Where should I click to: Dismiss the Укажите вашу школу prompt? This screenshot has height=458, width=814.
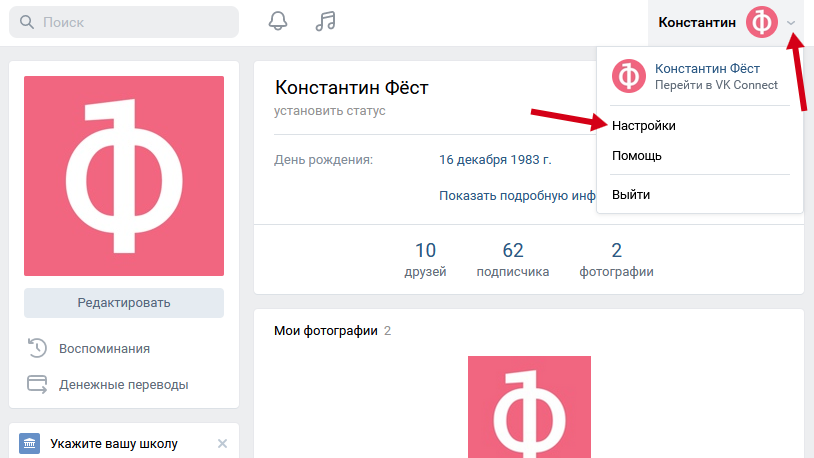coord(222,443)
